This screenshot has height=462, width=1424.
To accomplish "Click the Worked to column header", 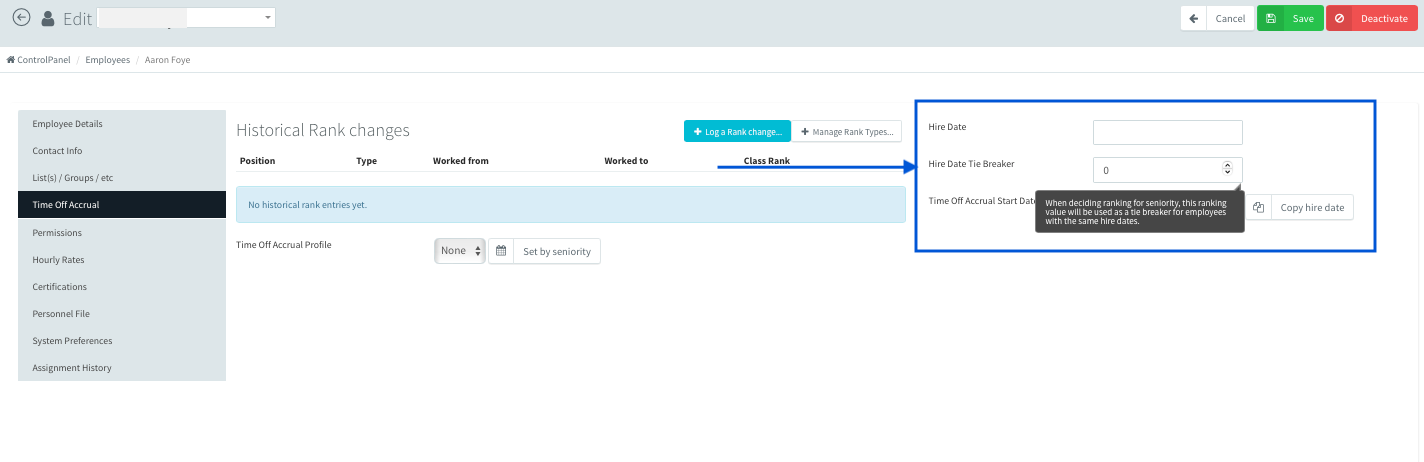I will pos(626,160).
